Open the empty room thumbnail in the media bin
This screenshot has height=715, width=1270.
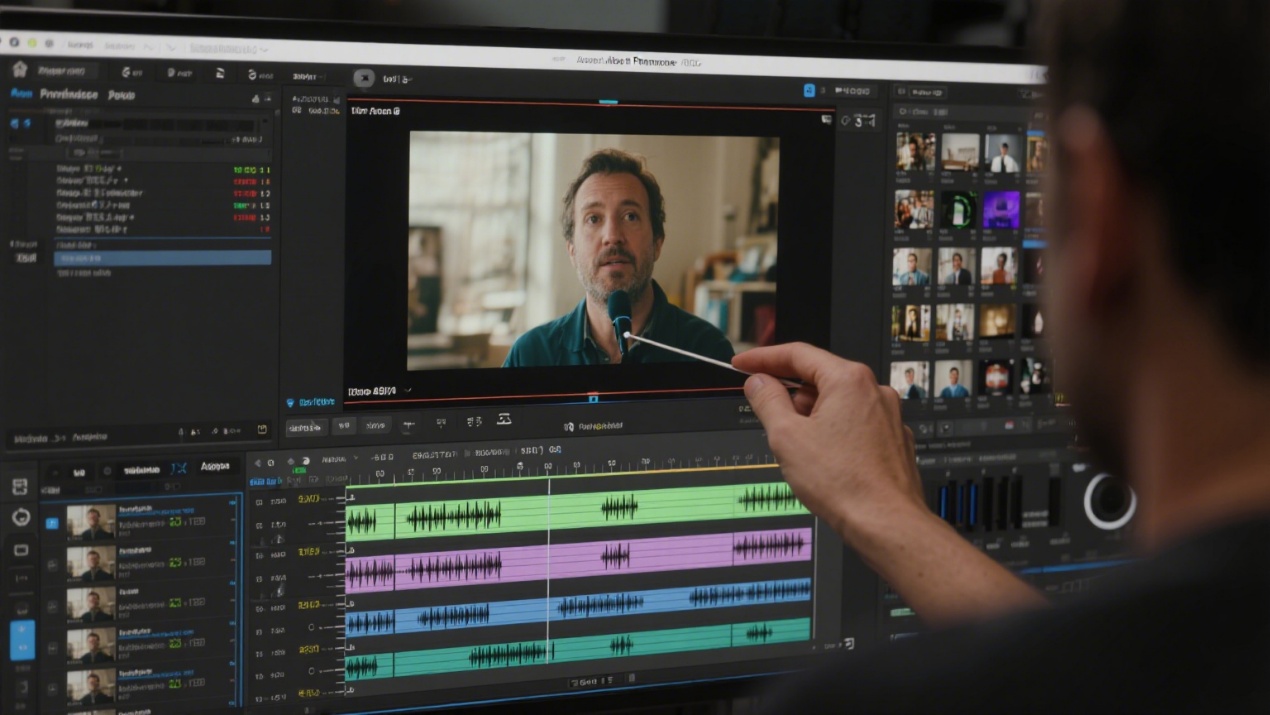point(959,152)
